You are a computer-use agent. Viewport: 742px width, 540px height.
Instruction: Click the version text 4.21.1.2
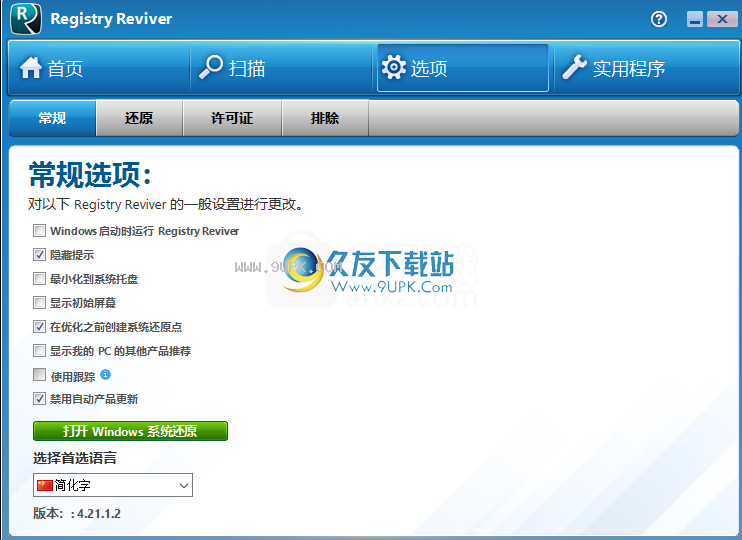[x=99, y=513]
